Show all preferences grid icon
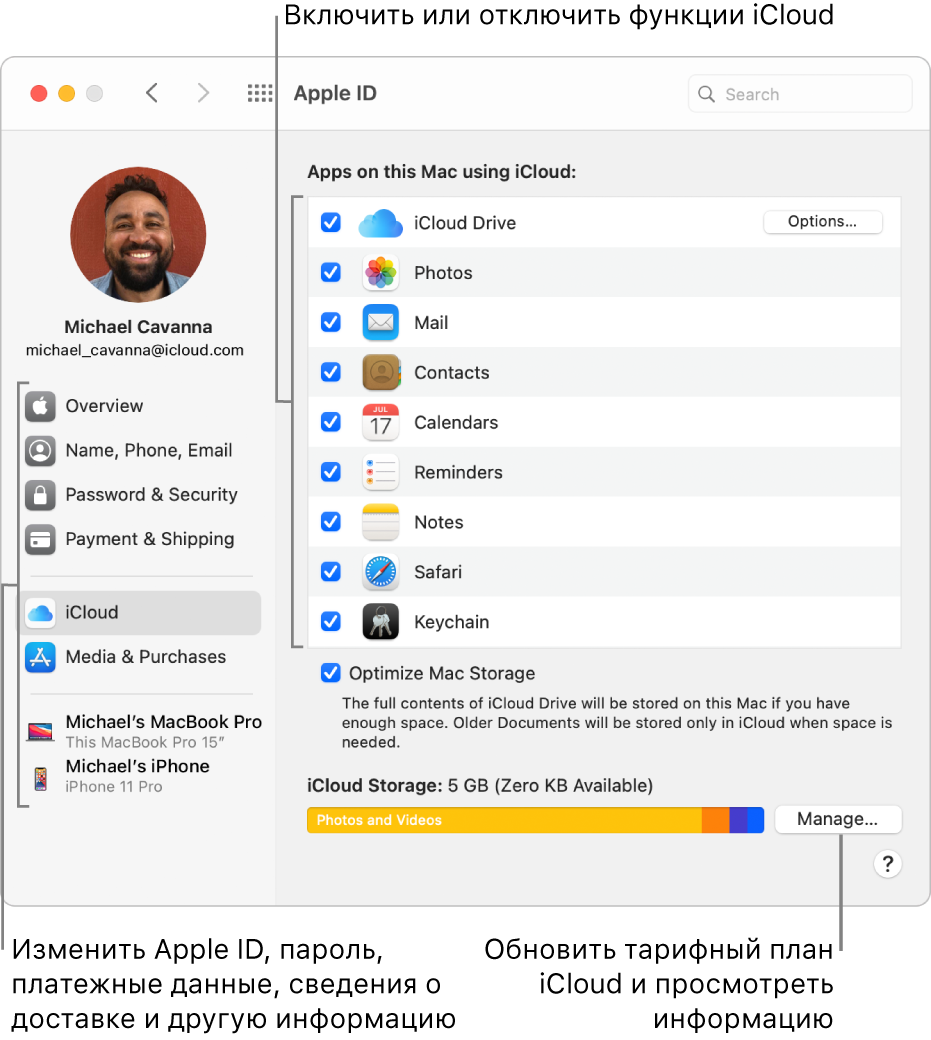Viewport: 931px width, 1040px height. click(x=260, y=94)
